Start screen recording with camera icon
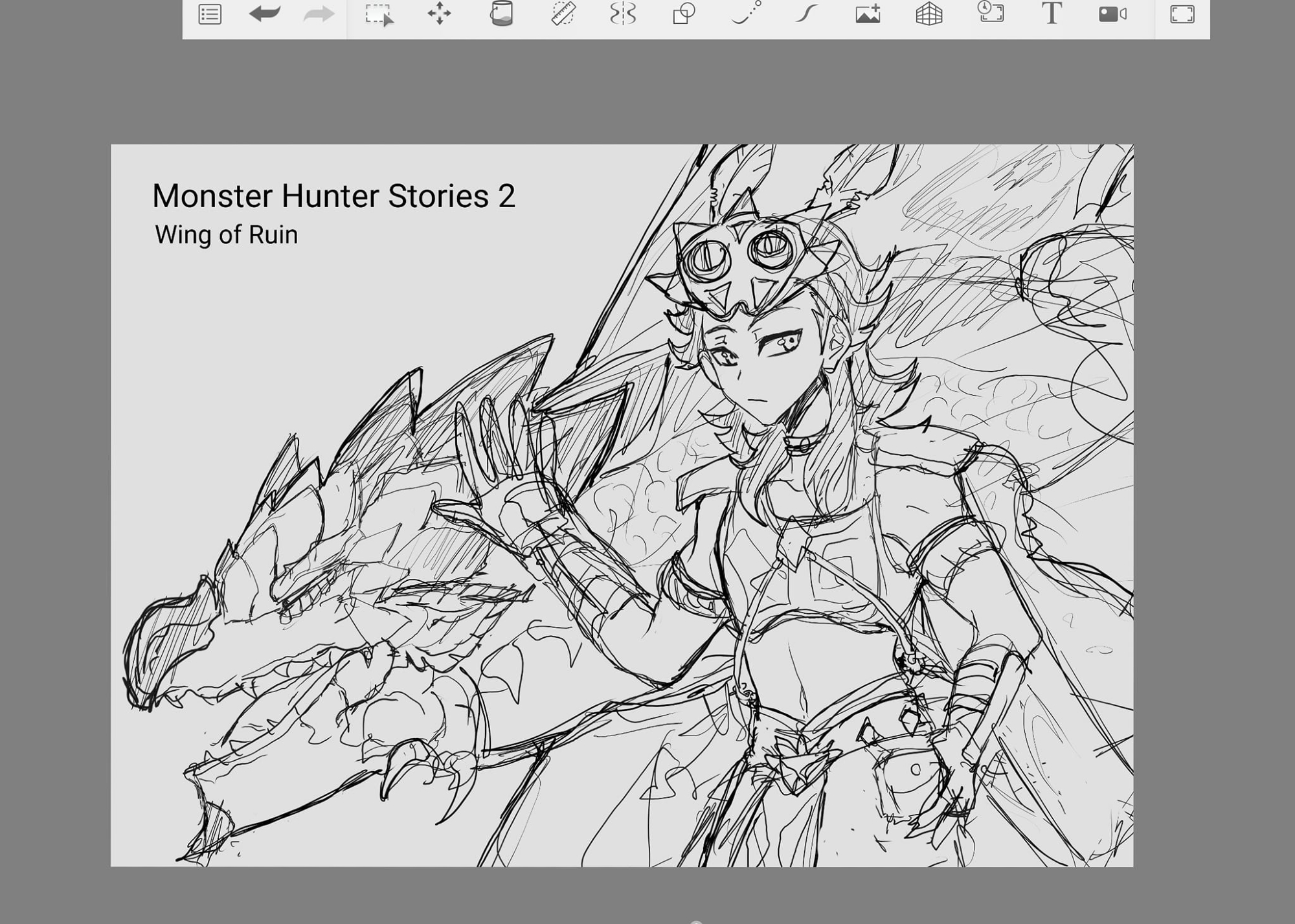The width and height of the screenshot is (1295, 924). tap(1112, 14)
